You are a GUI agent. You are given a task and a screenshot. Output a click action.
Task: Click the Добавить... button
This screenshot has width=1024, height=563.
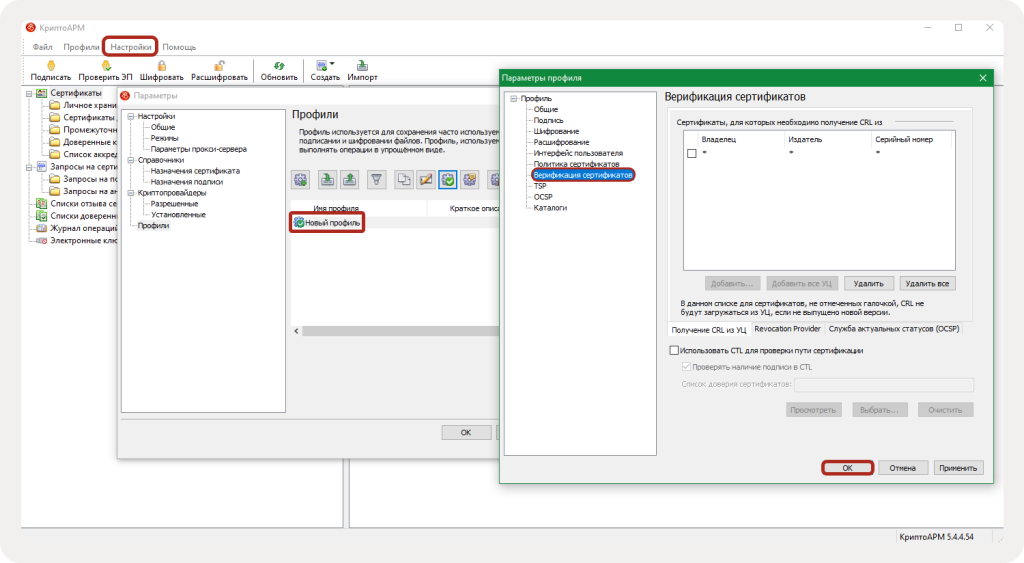click(732, 283)
